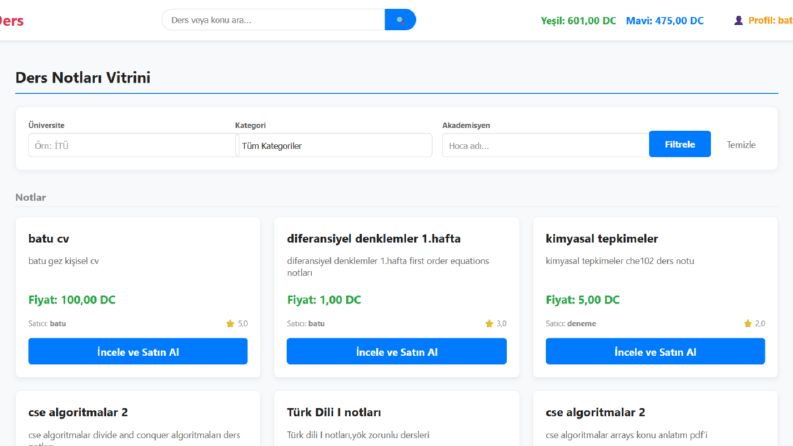
Task: Click 'Türk dili I notları,yök zorunlu dersleri' text
Action: coord(358,435)
